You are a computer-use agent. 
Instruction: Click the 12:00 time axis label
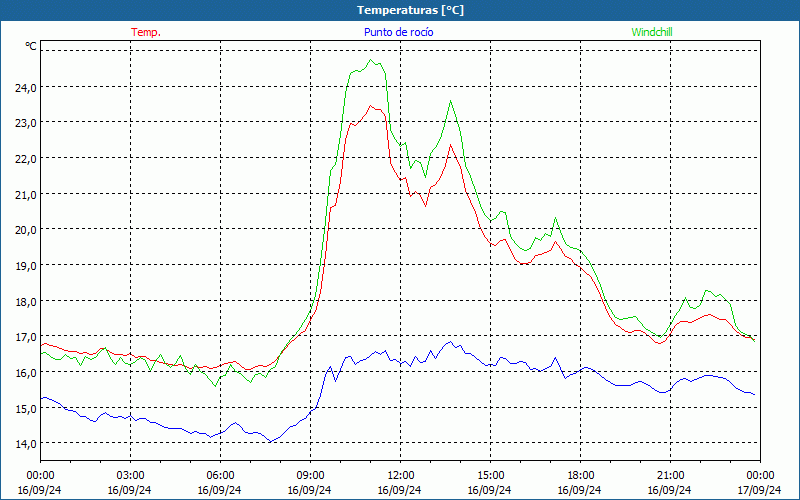[401, 476]
